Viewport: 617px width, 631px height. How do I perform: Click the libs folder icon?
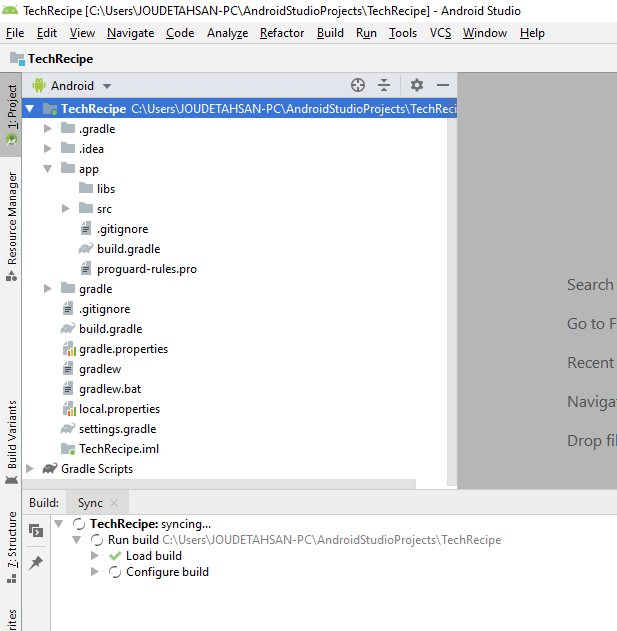click(x=86, y=188)
